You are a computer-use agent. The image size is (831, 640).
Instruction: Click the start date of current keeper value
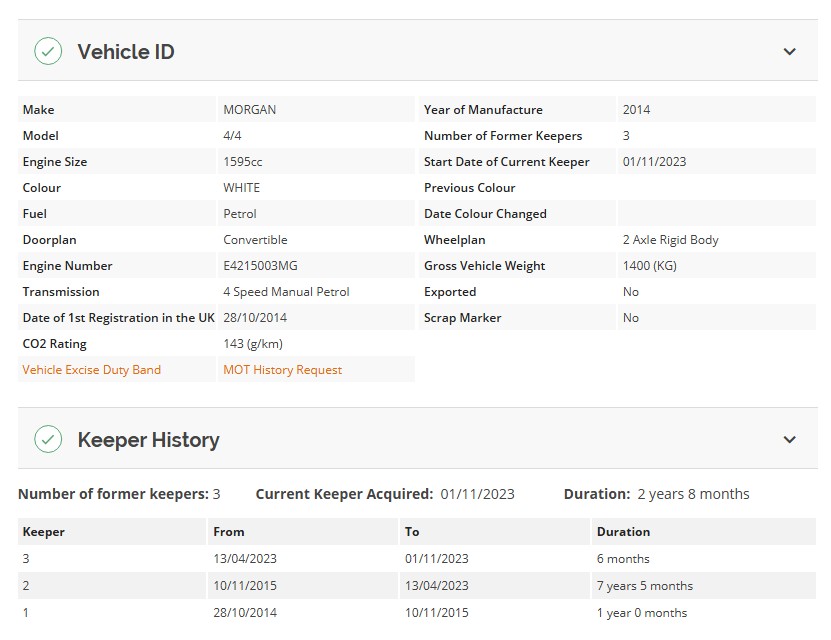click(654, 162)
